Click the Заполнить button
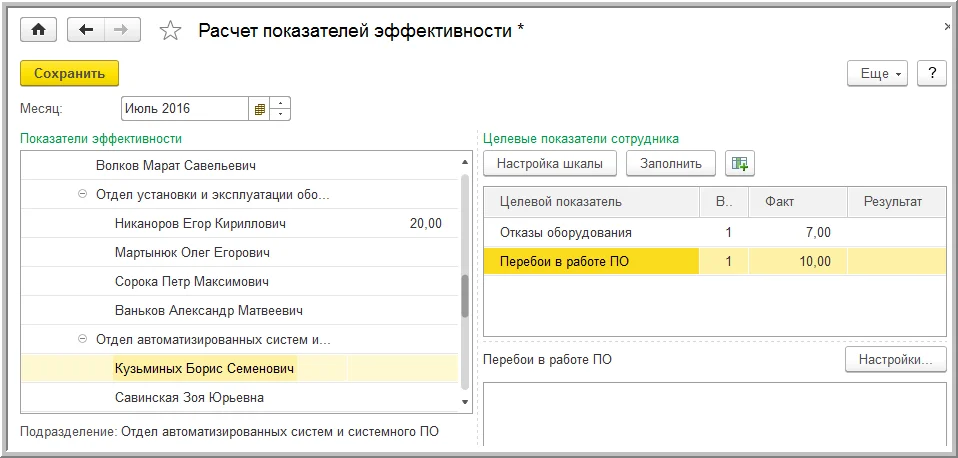Screen dimensions: 958x458 click(x=670, y=163)
